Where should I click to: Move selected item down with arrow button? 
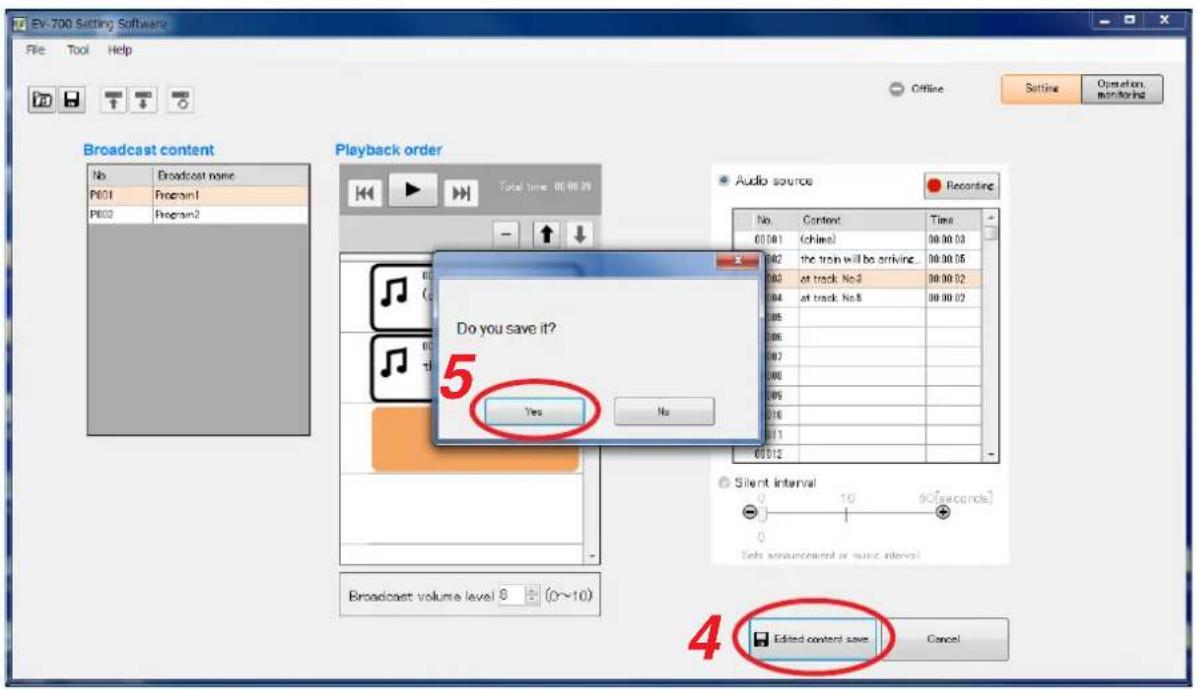coord(579,234)
